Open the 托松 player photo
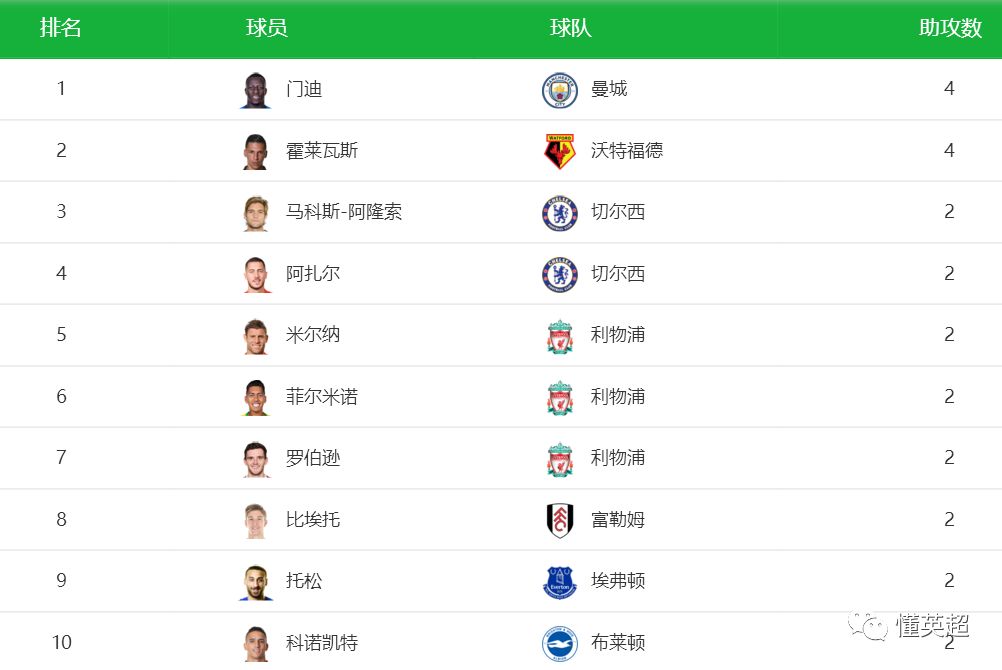 (256, 582)
